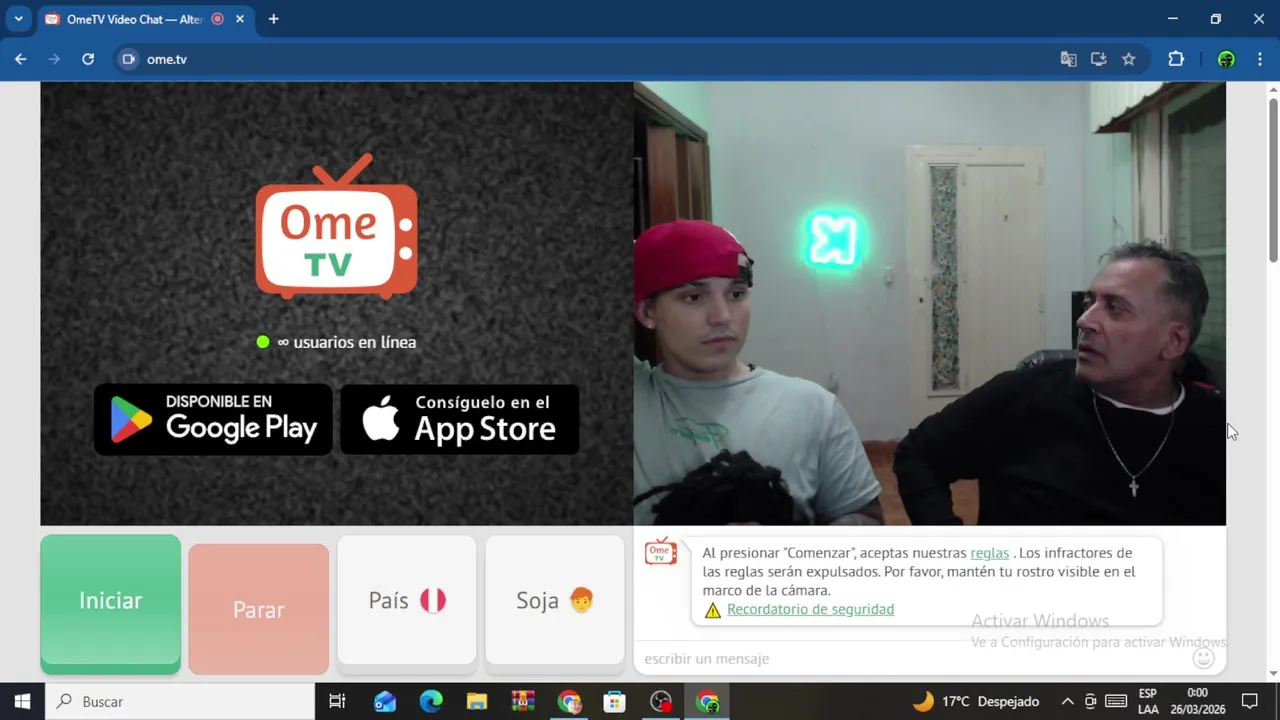Click the warning triangle icon
This screenshot has height=720, width=1280.
click(712, 610)
